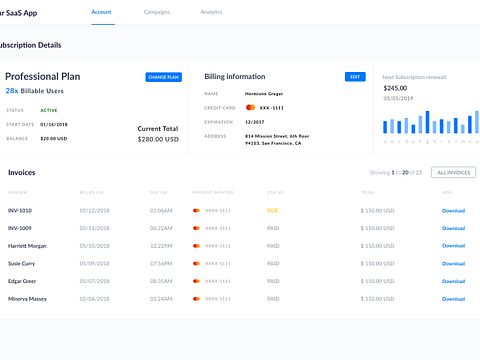
Task: Click the billed date 05/11/2018
Action: coord(94,228)
